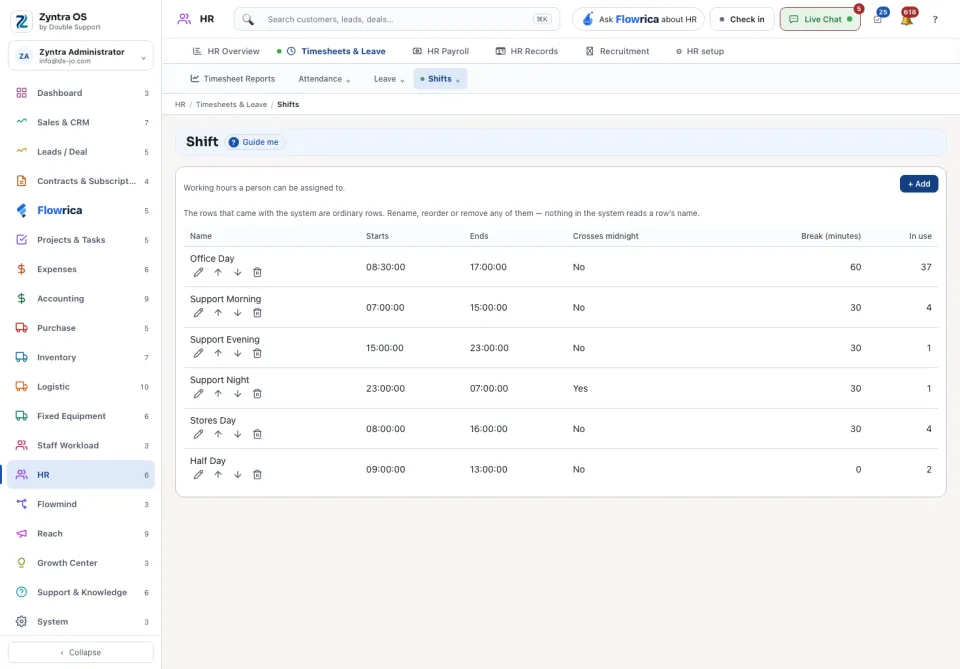Image resolution: width=960 pixels, height=669 pixels.
Task: Switch to the Recruitment tab
Action: click(617, 51)
